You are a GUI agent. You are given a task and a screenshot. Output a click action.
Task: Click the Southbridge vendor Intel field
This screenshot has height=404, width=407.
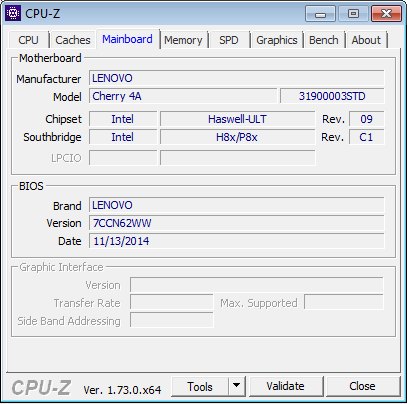123,137
